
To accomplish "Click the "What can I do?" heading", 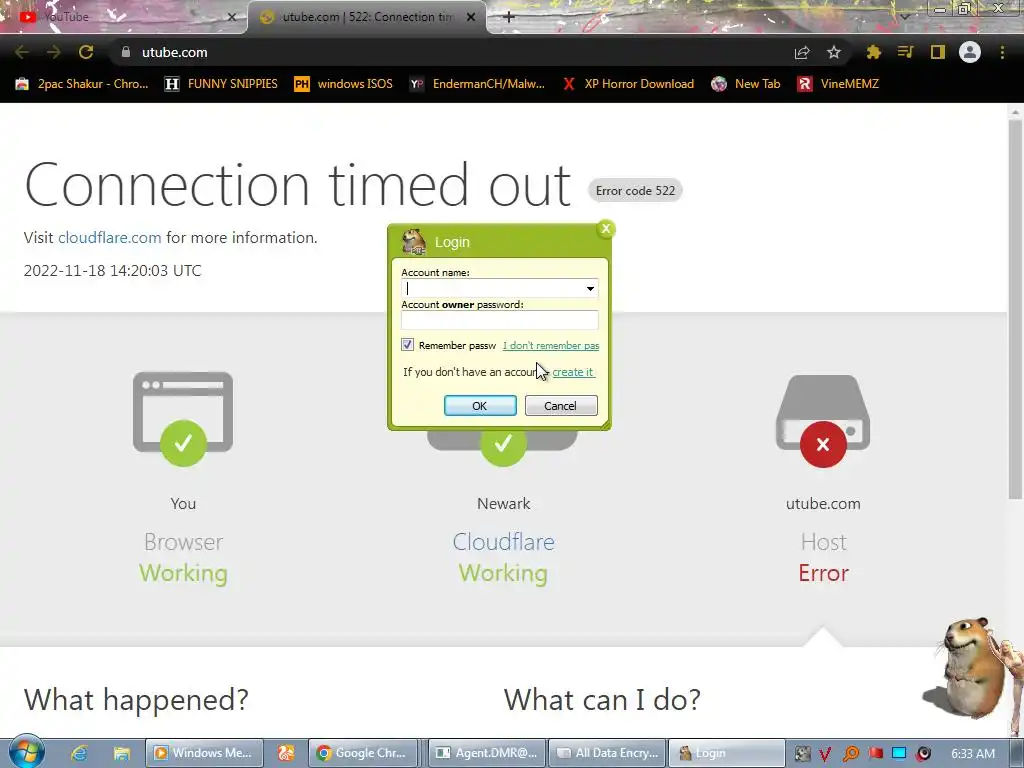I will click(602, 700).
